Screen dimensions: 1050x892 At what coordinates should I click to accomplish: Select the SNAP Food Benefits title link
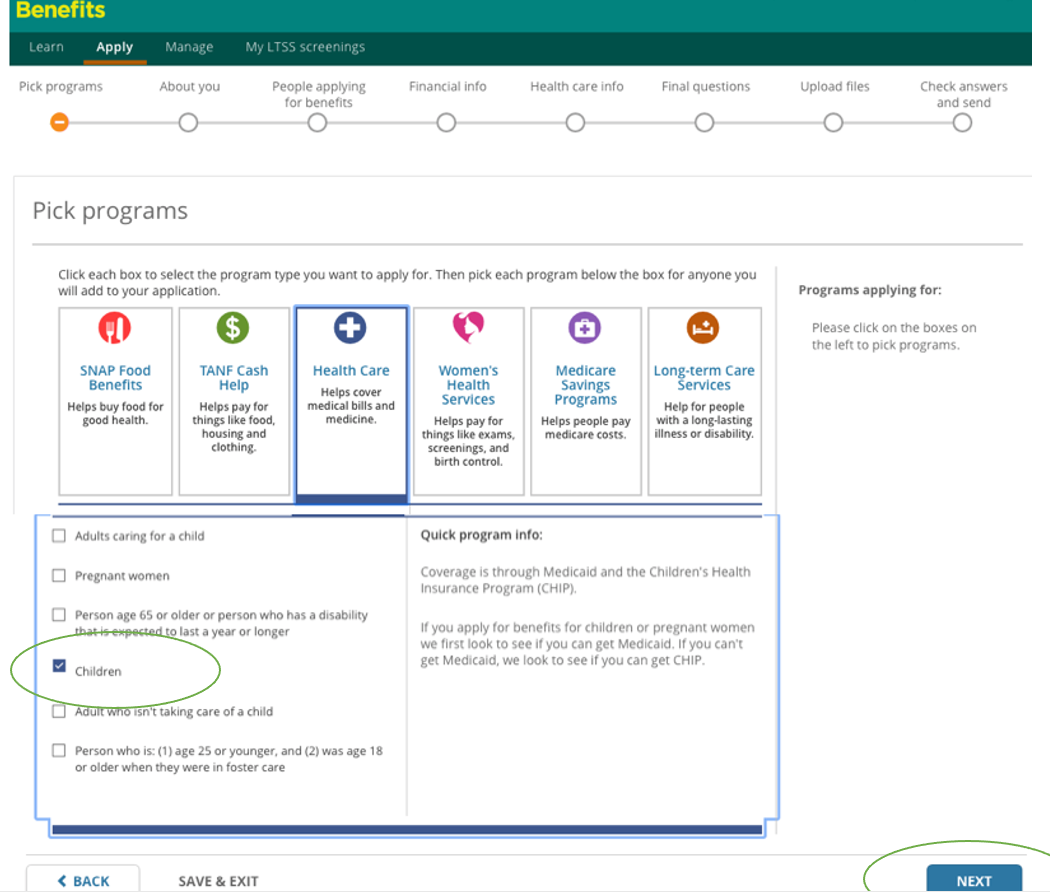tap(115, 378)
